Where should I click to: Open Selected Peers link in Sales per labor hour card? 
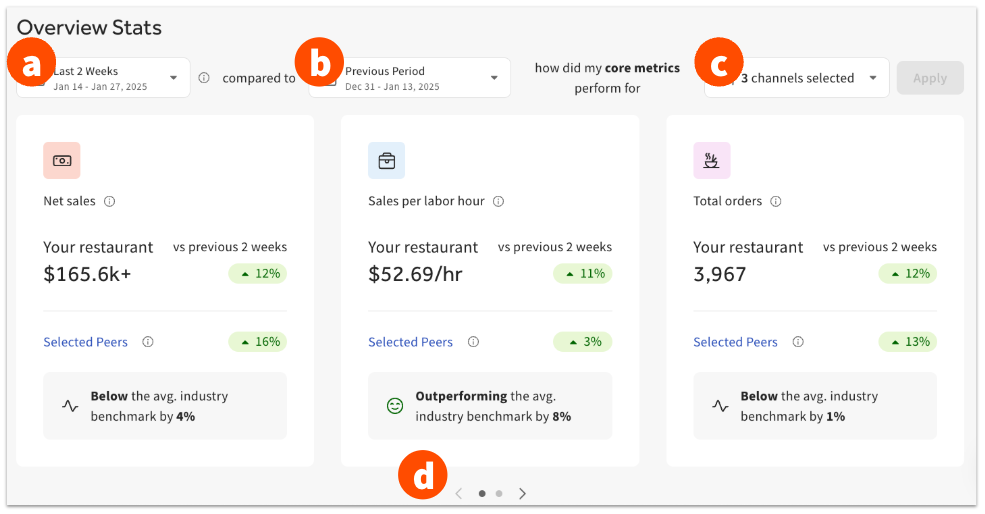pos(410,342)
